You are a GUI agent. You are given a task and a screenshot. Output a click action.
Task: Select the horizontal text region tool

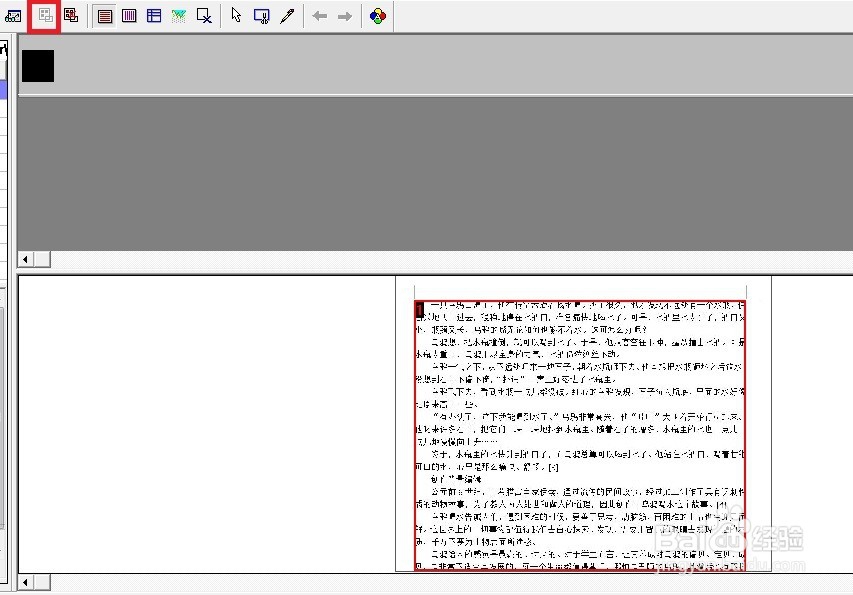104,15
